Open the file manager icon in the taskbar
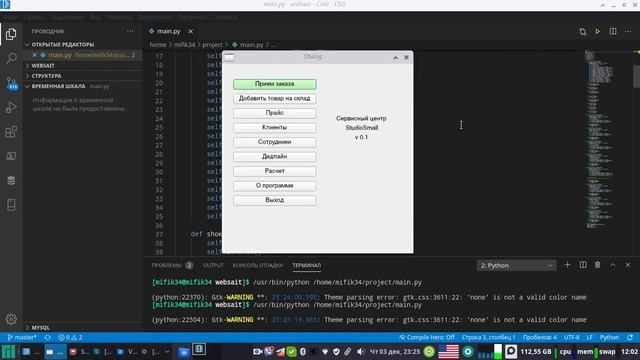 click(x=184, y=351)
